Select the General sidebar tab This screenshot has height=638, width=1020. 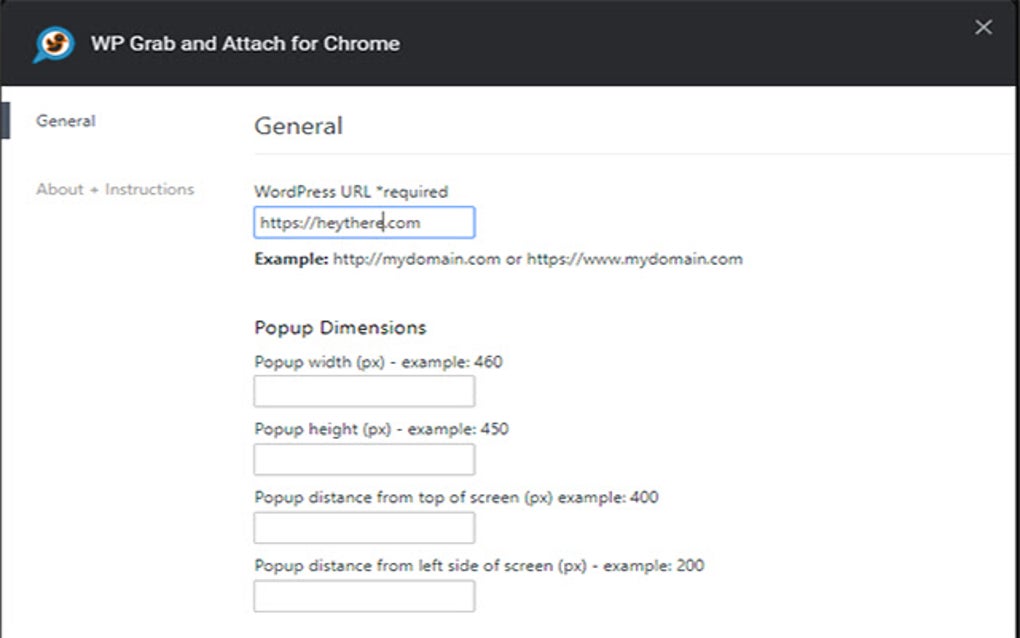[x=66, y=121]
